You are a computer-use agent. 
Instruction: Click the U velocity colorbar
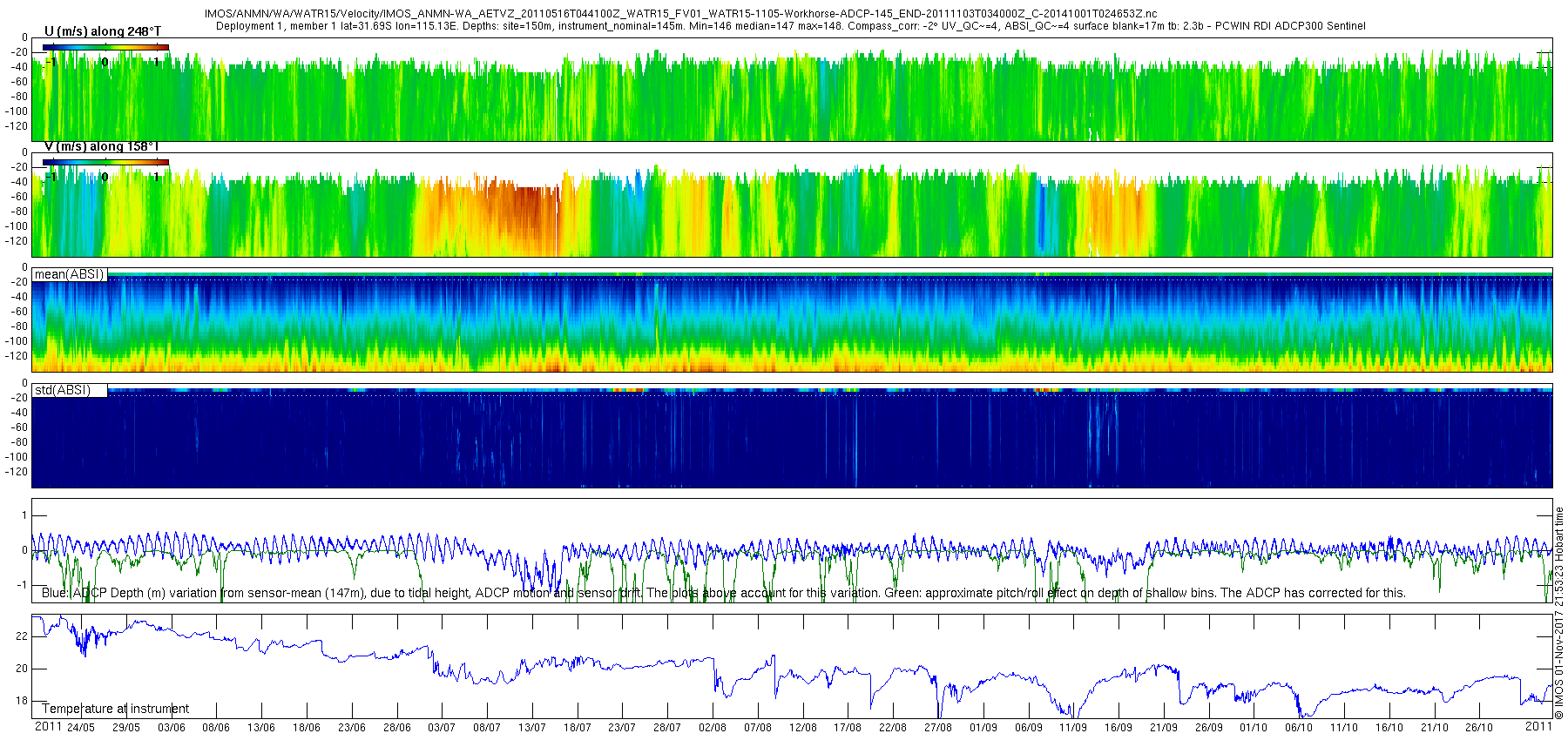click(x=105, y=47)
